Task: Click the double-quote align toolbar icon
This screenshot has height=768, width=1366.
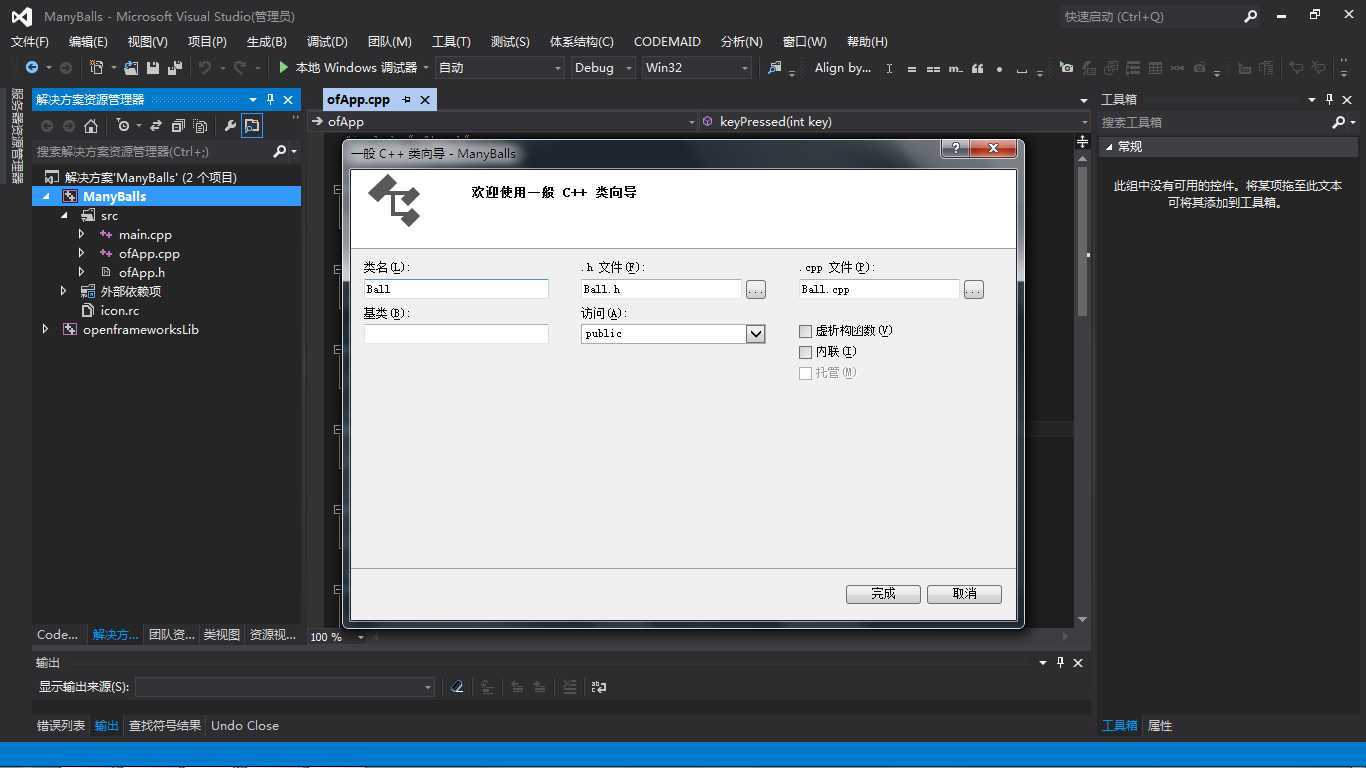Action: pyautogui.click(x=977, y=68)
